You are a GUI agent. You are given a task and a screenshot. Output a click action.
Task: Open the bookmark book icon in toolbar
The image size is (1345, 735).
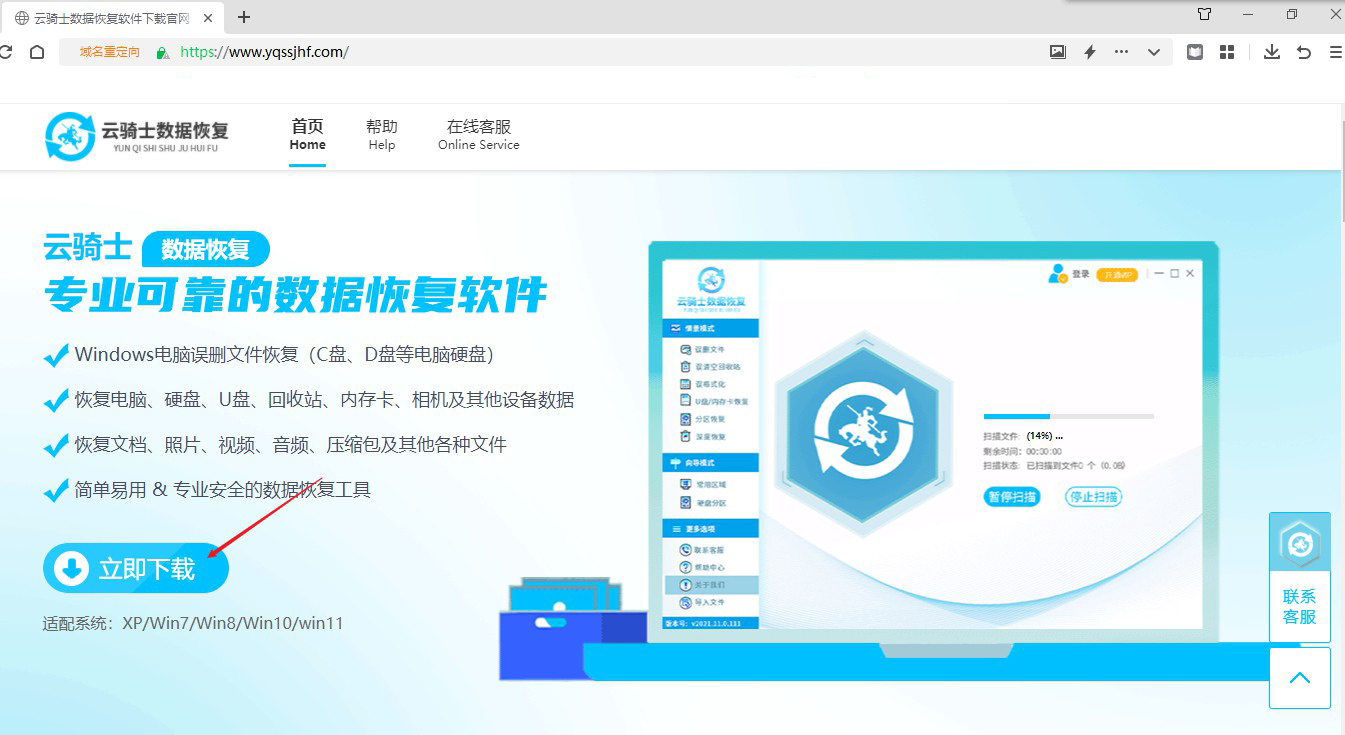(x=1195, y=52)
